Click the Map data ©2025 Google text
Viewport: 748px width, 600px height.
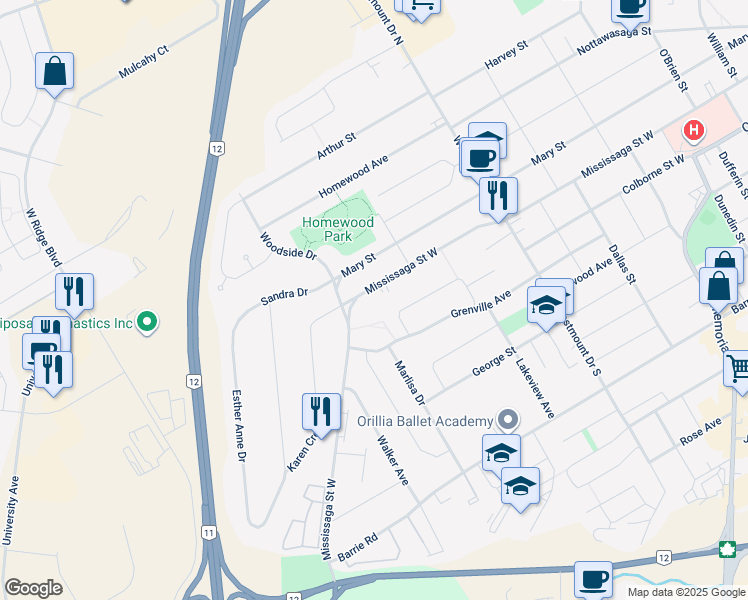pos(686,593)
